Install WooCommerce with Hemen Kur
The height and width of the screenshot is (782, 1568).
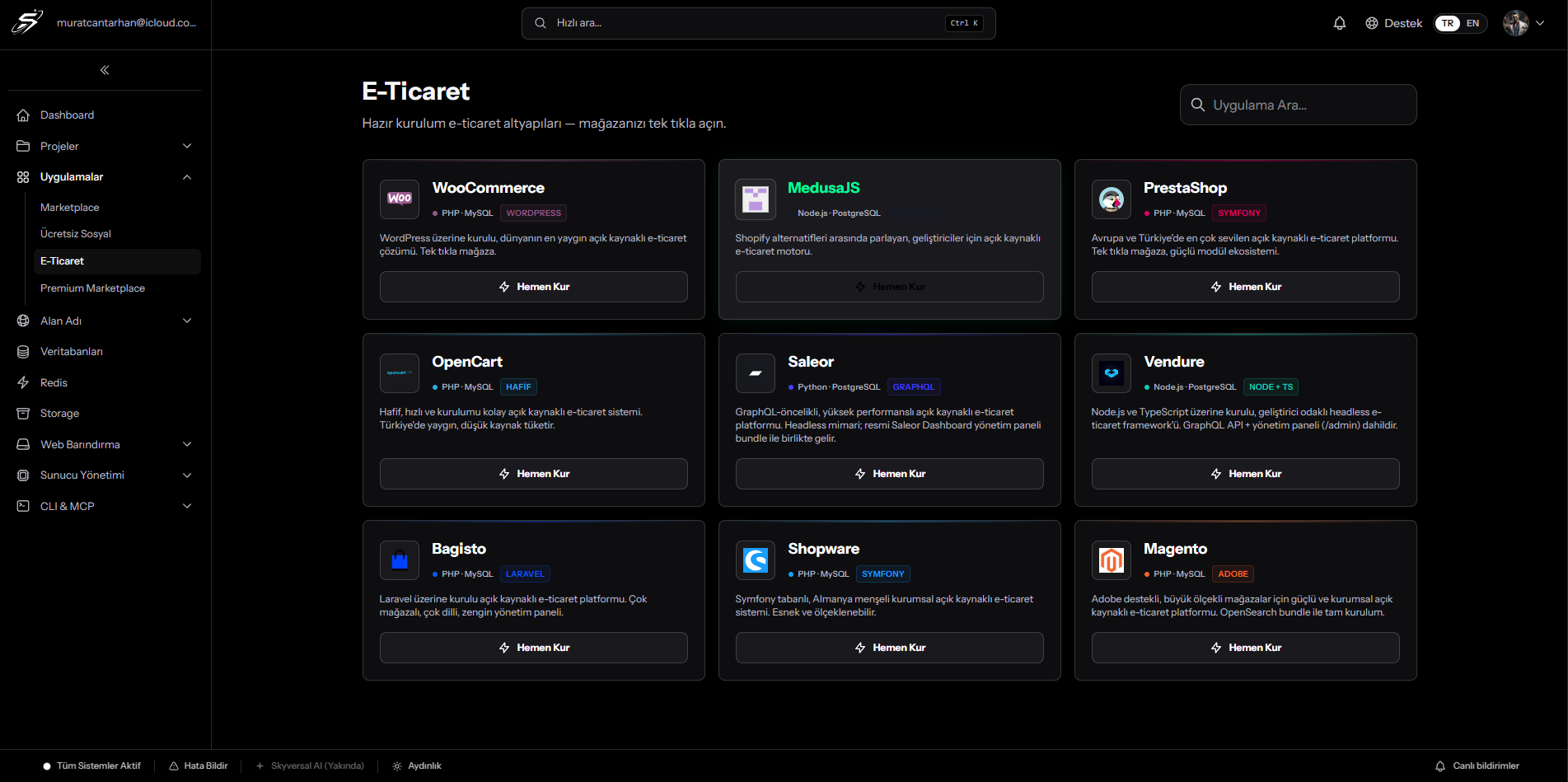[534, 287]
